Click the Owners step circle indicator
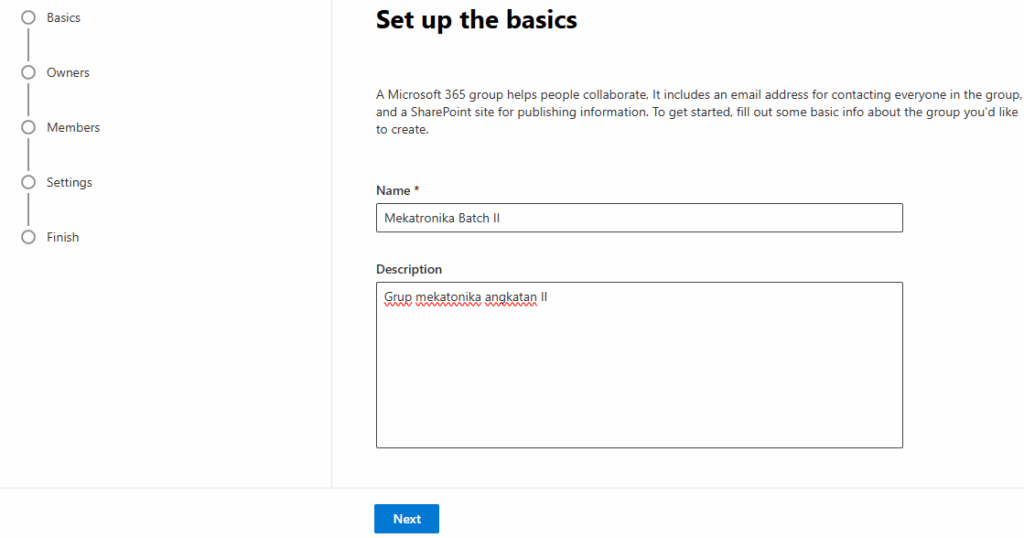The height and width of the screenshot is (538, 1024). (28, 73)
